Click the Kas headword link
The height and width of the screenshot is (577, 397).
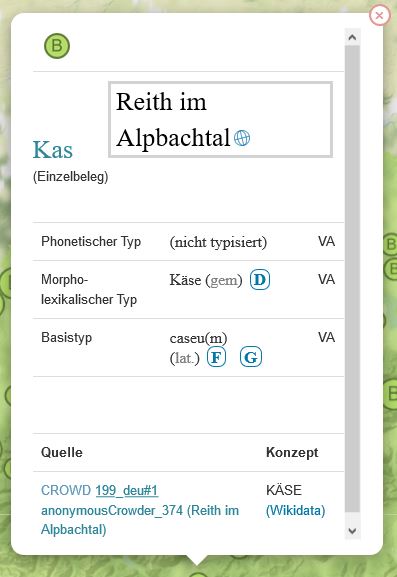(53, 150)
